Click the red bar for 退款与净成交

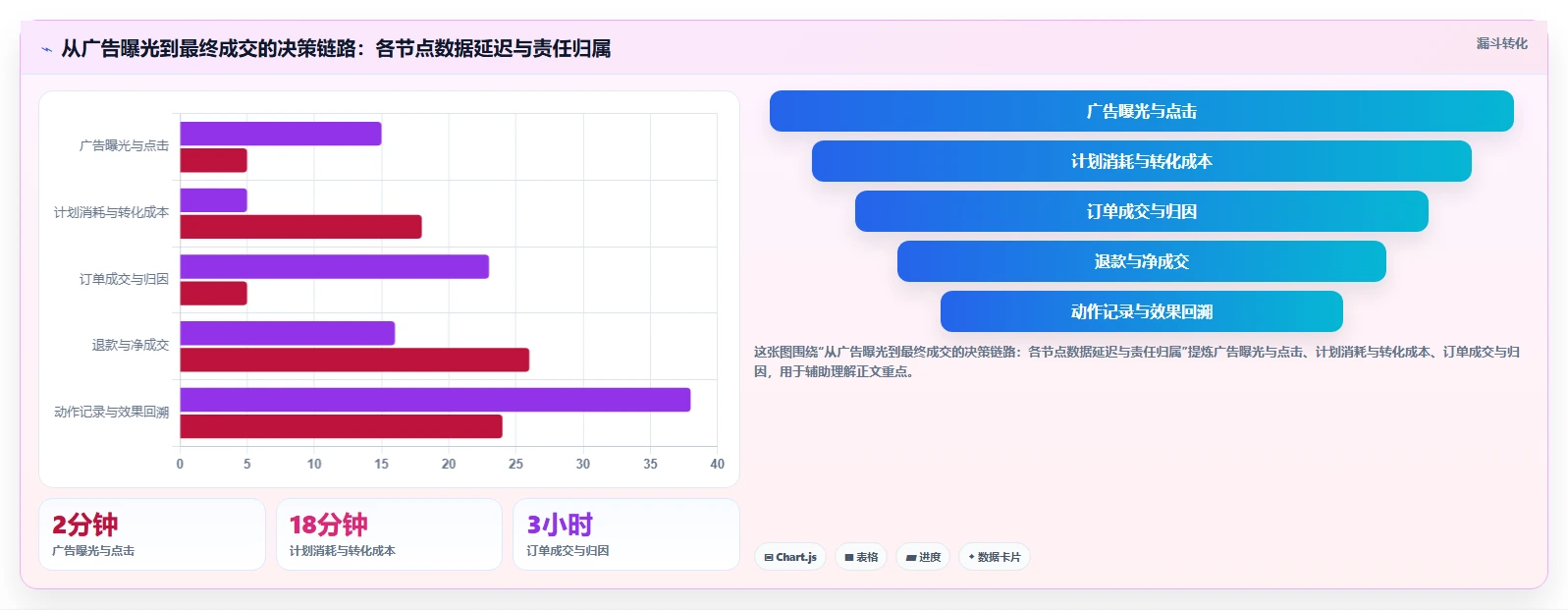(354, 360)
